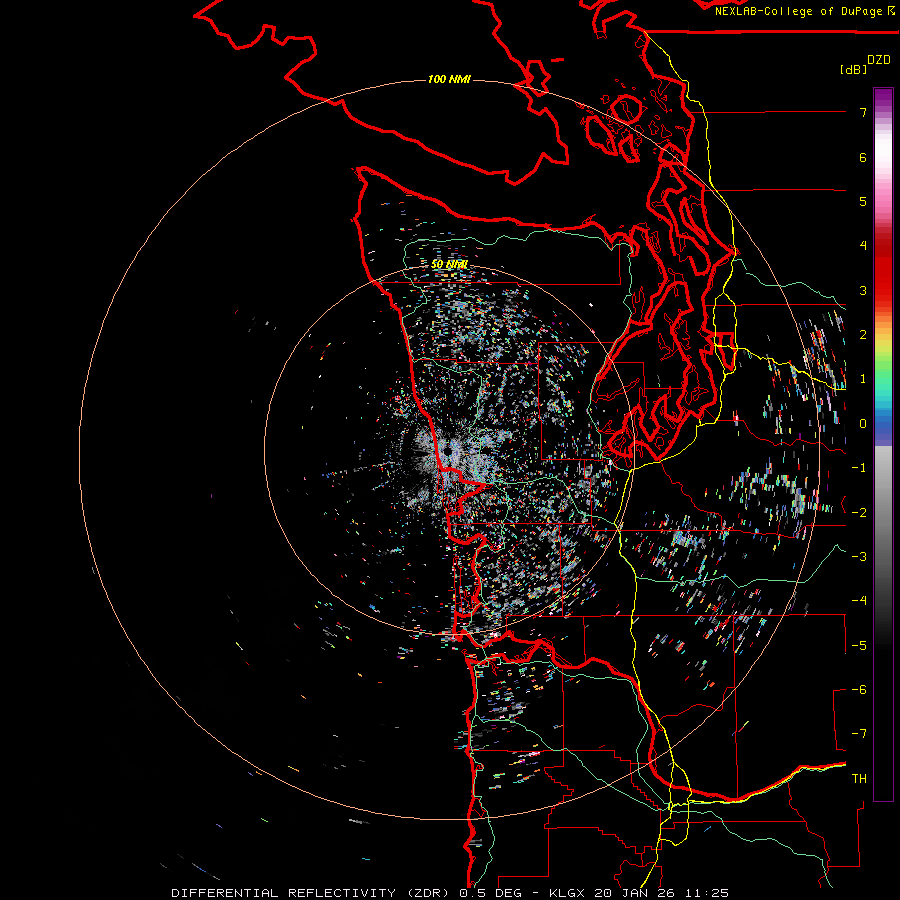The height and width of the screenshot is (900, 900).
Task: Click the 6 value on color scale
Action: coord(863,157)
